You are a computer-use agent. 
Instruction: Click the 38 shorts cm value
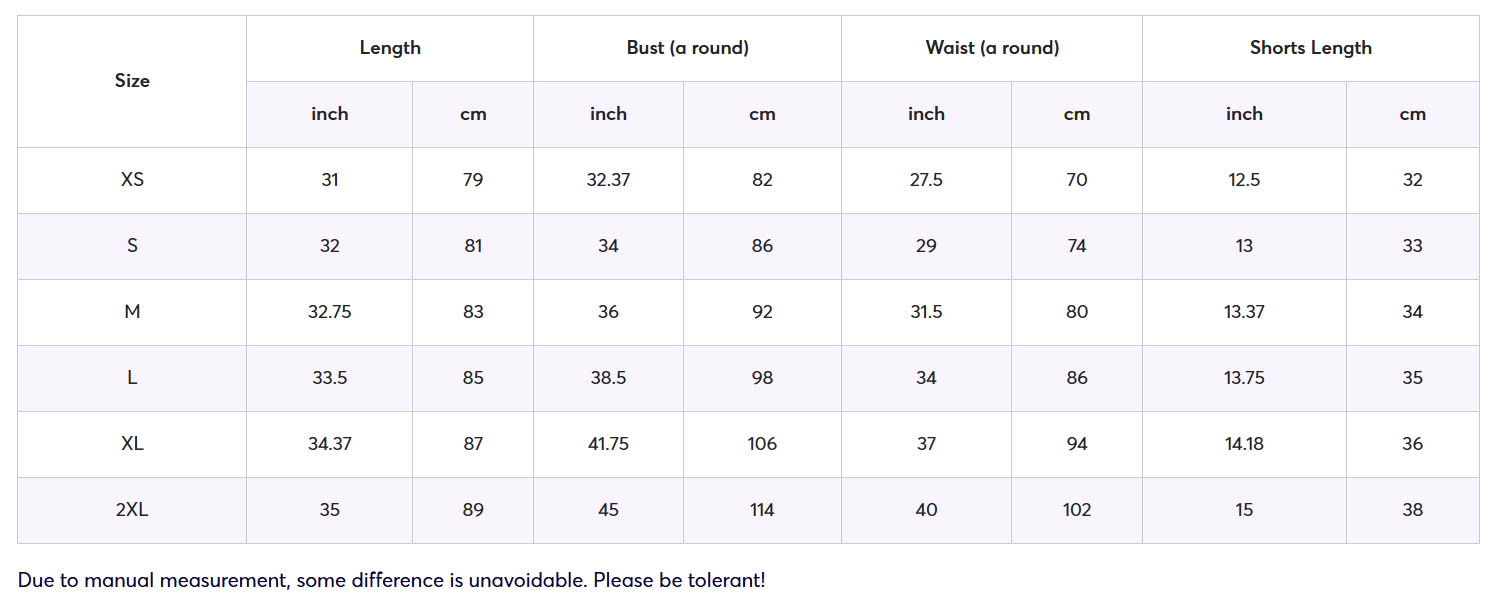(1412, 510)
